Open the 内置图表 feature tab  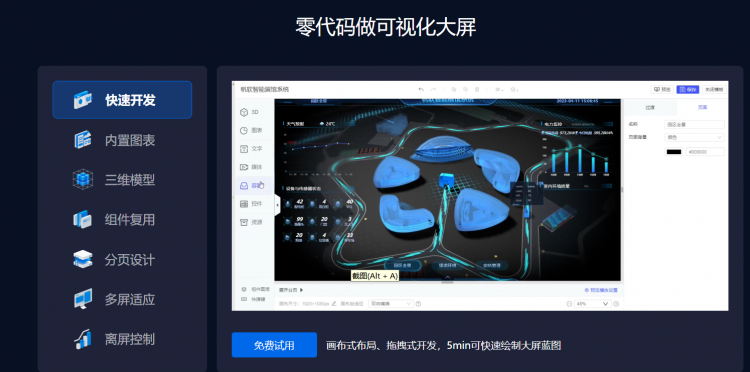pos(122,140)
